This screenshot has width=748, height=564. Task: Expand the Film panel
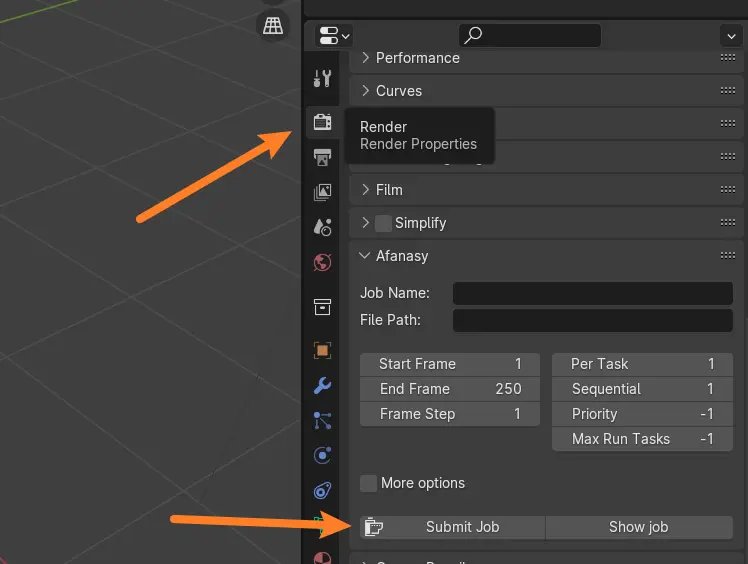365,190
